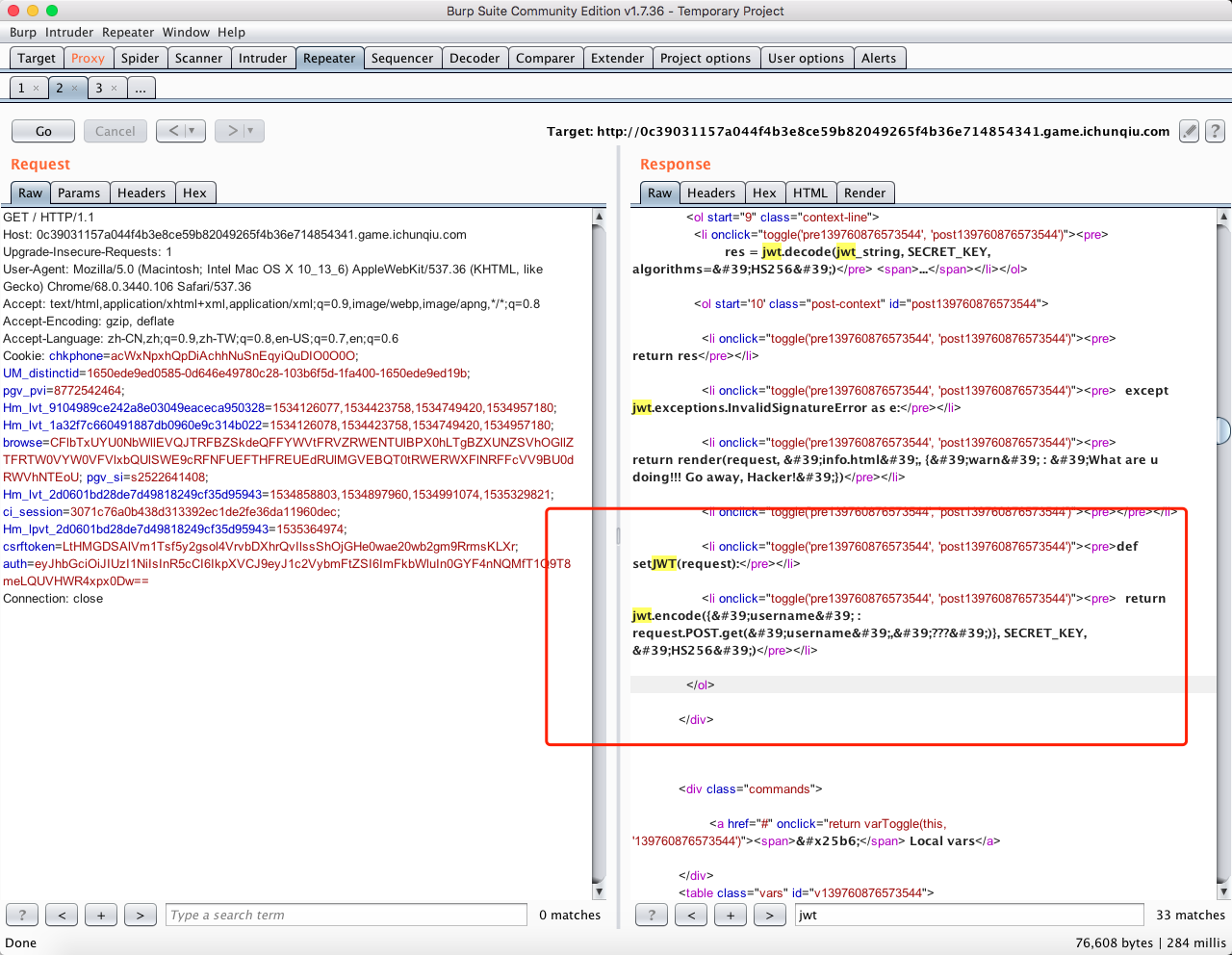Open the User options tab
This screenshot has width=1232, height=955.
coord(806,58)
